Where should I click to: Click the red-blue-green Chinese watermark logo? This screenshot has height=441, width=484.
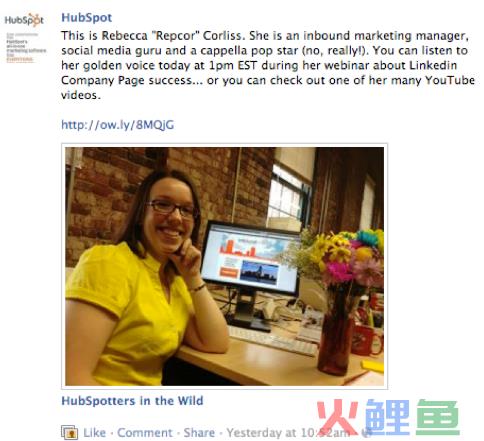[388, 417]
